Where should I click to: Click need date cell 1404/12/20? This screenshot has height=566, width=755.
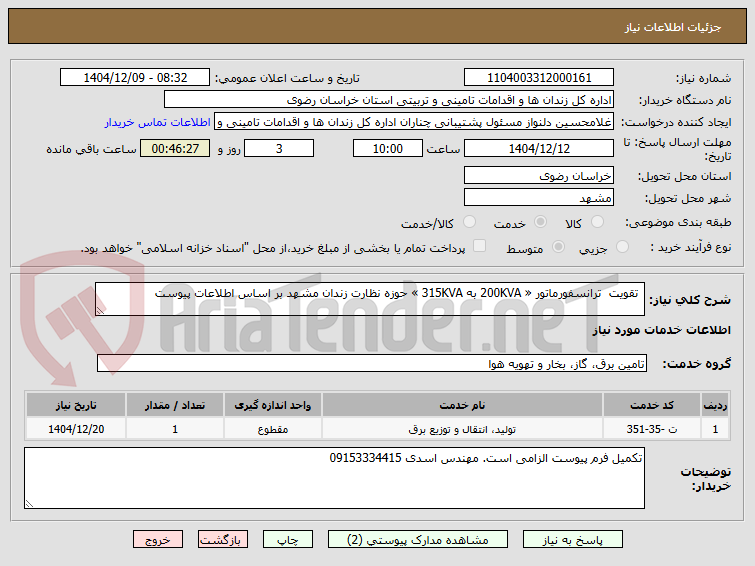point(76,429)
